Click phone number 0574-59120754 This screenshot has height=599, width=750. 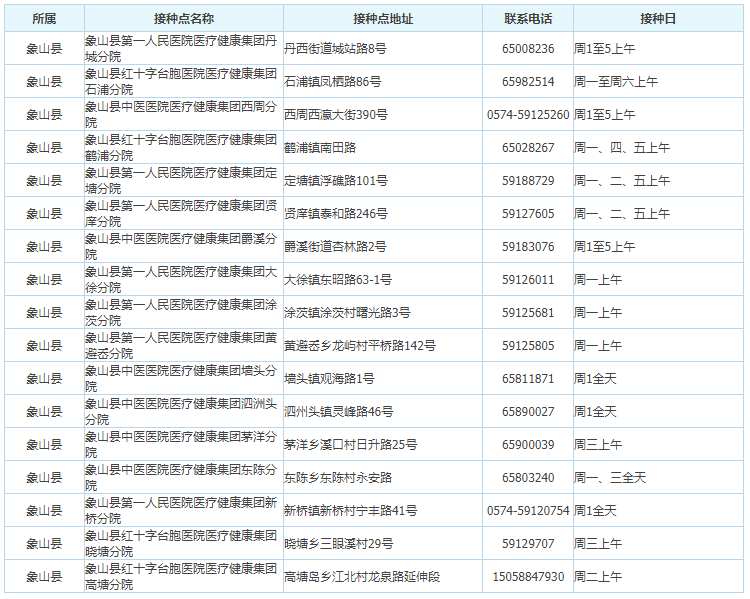coord(528,511)
